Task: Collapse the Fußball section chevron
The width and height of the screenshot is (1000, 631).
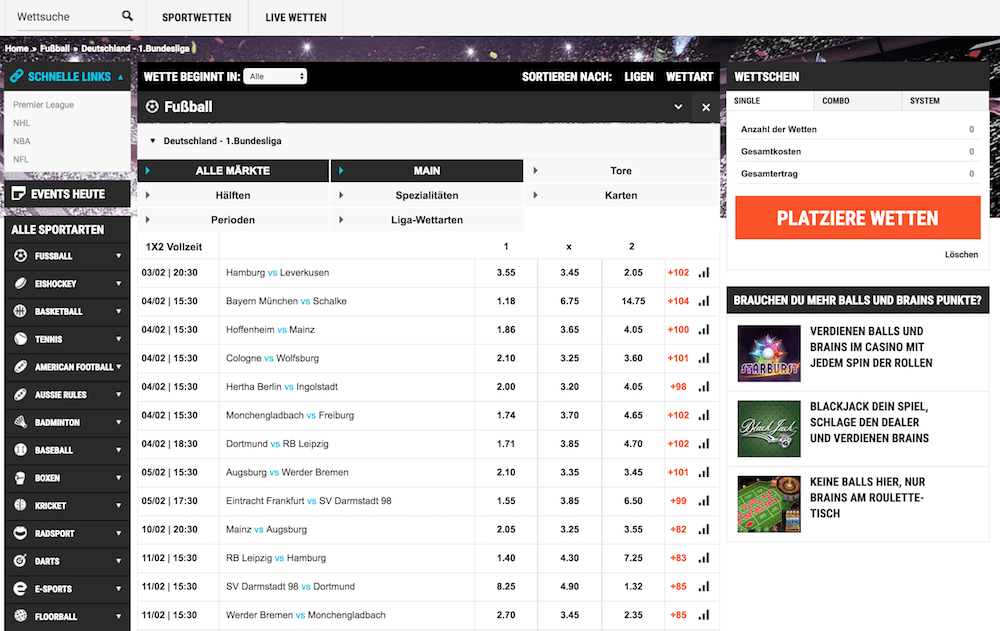Action: click(x=678, y=107)
